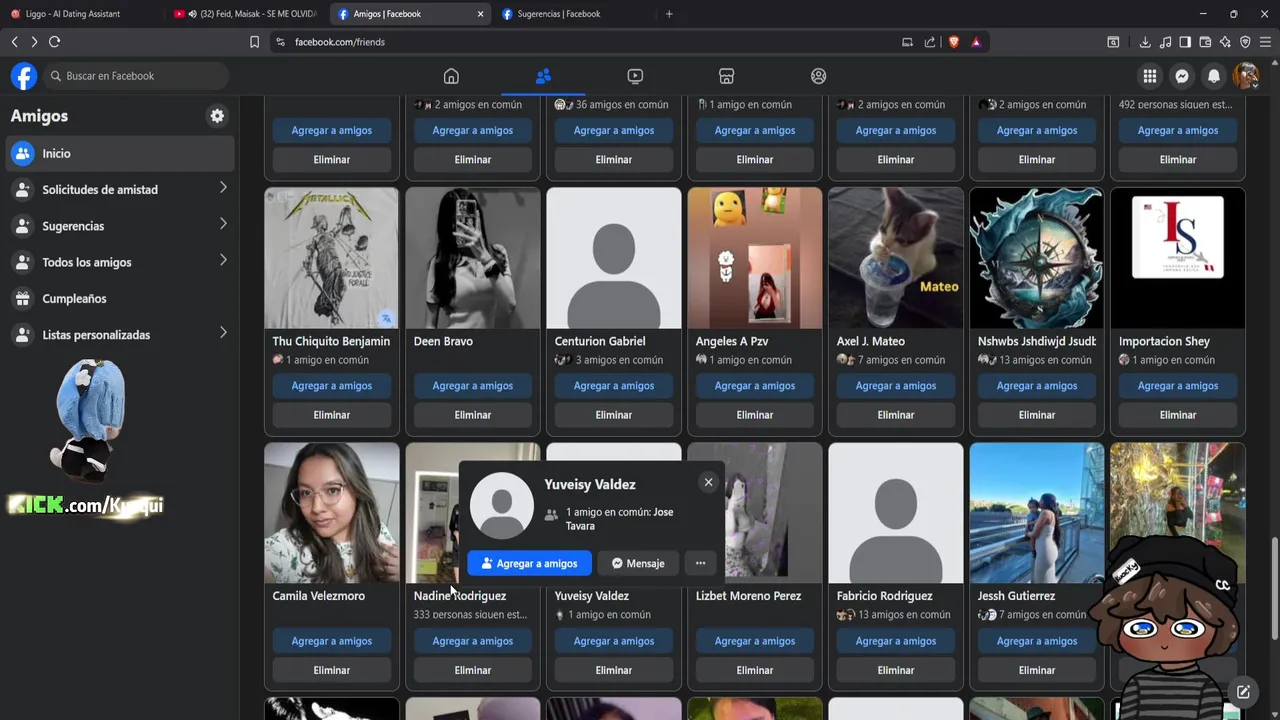1280x720 pixels.
Task: Open Axel J. Mateo cat photo
Action: [895, 258]
